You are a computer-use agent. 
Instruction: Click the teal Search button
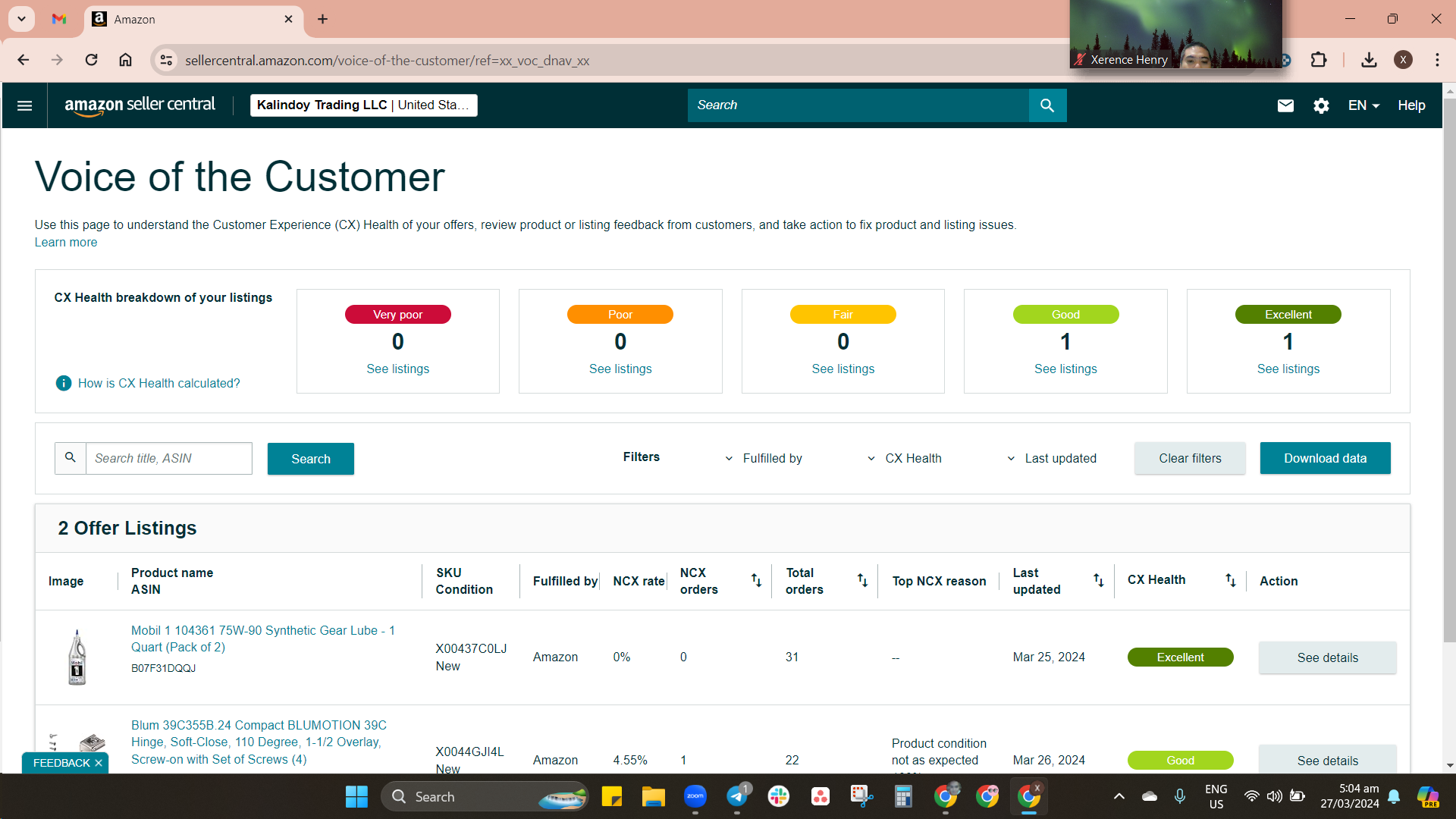tap(310, 459)
